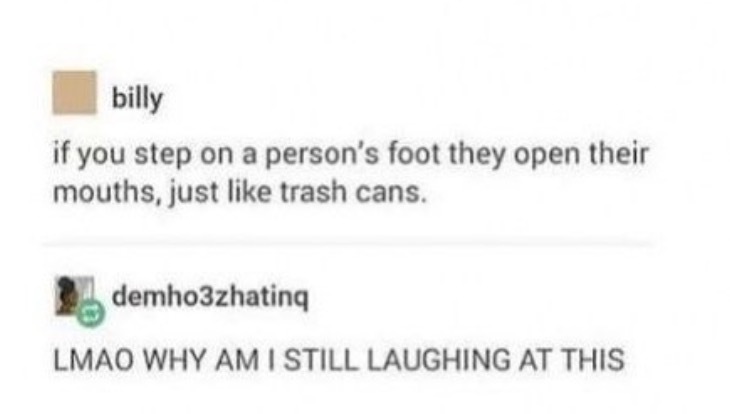Click the word "STILL" in the reply

tap(321, 360)
